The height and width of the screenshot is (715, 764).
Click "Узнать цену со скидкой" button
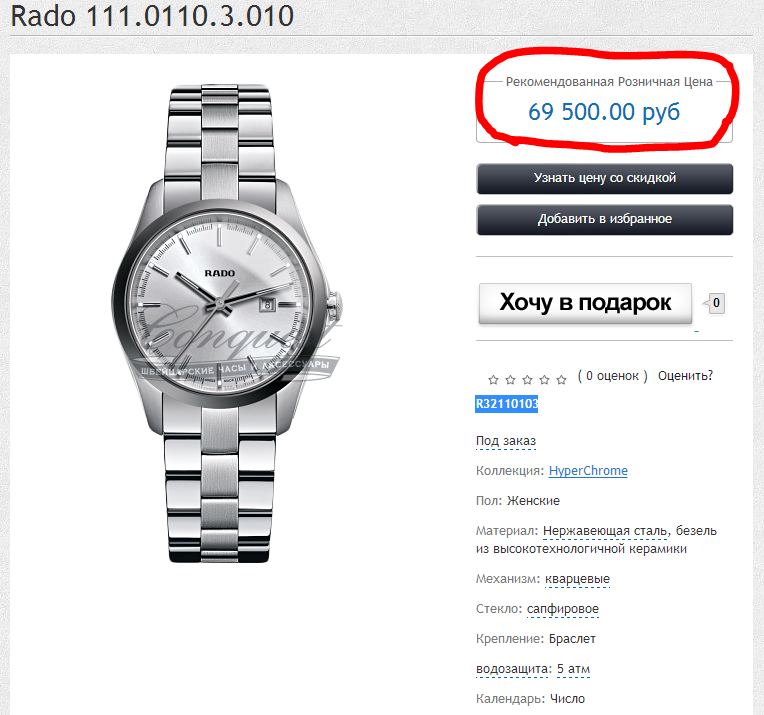(605, 178)
